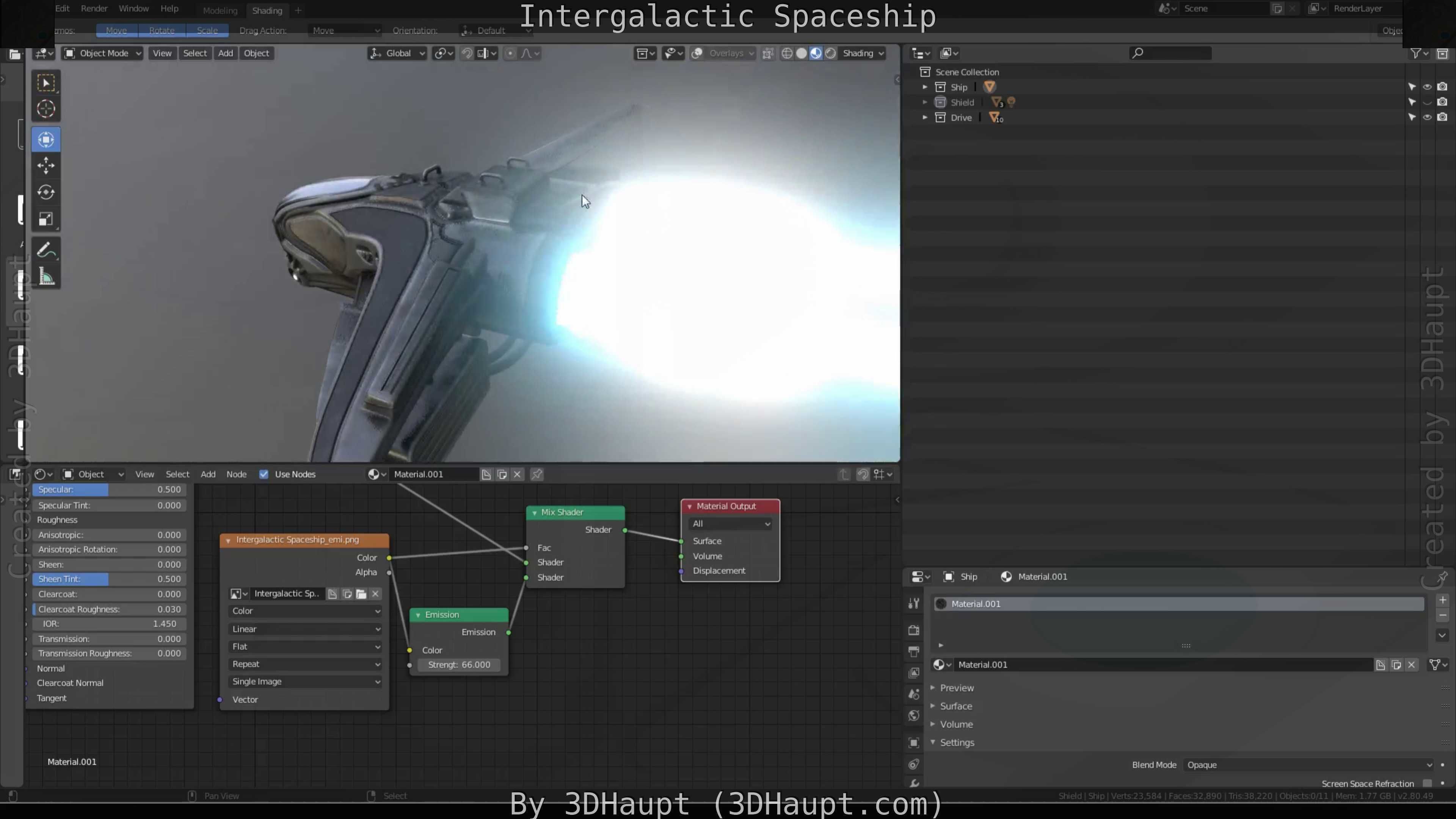
Task: Toggle render visibility of Drive collection
Action: pos(1442,118)
